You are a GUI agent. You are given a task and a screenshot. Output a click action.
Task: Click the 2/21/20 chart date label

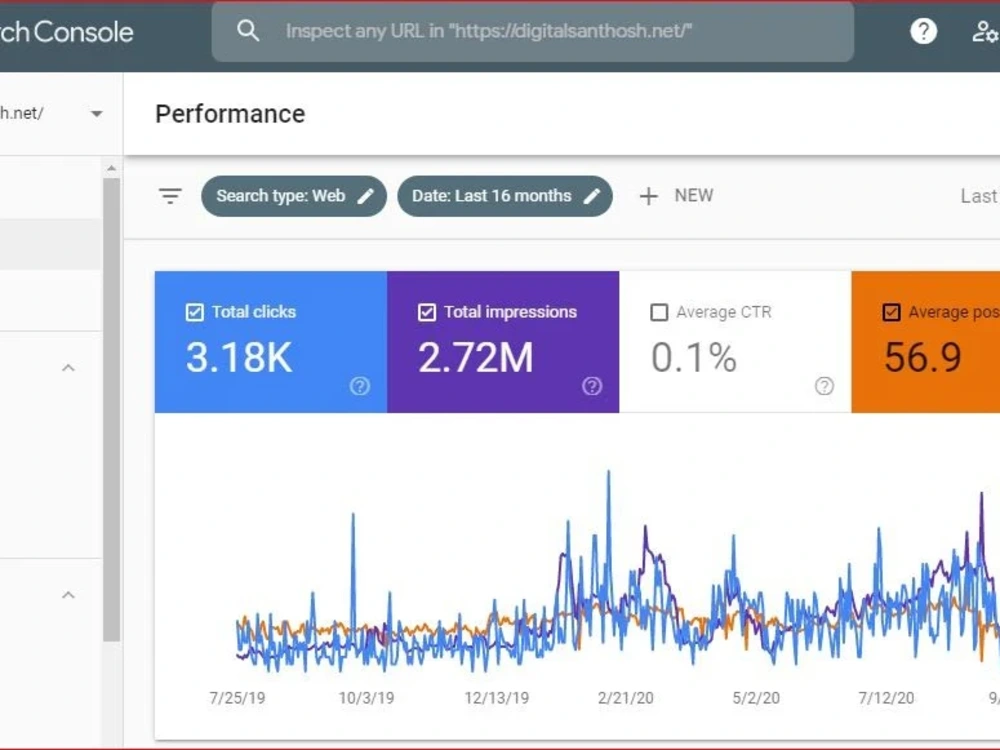[626, 698]
